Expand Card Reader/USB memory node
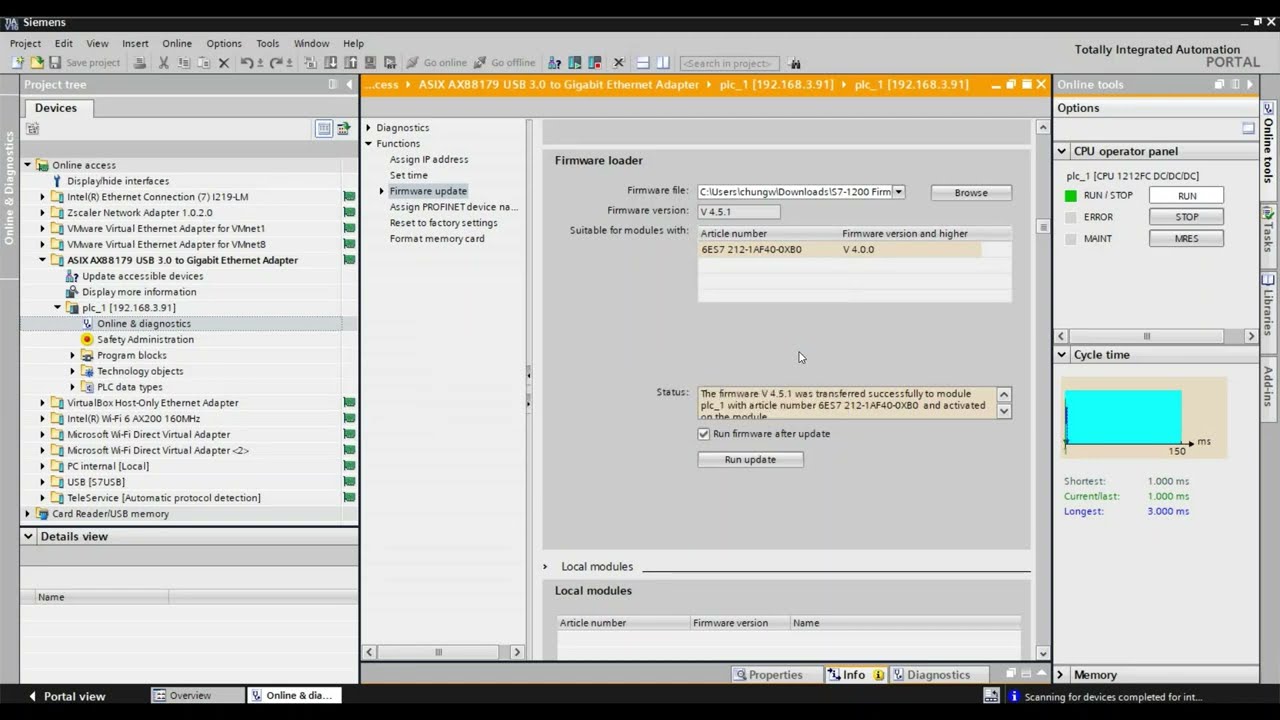 coord(27,514)
